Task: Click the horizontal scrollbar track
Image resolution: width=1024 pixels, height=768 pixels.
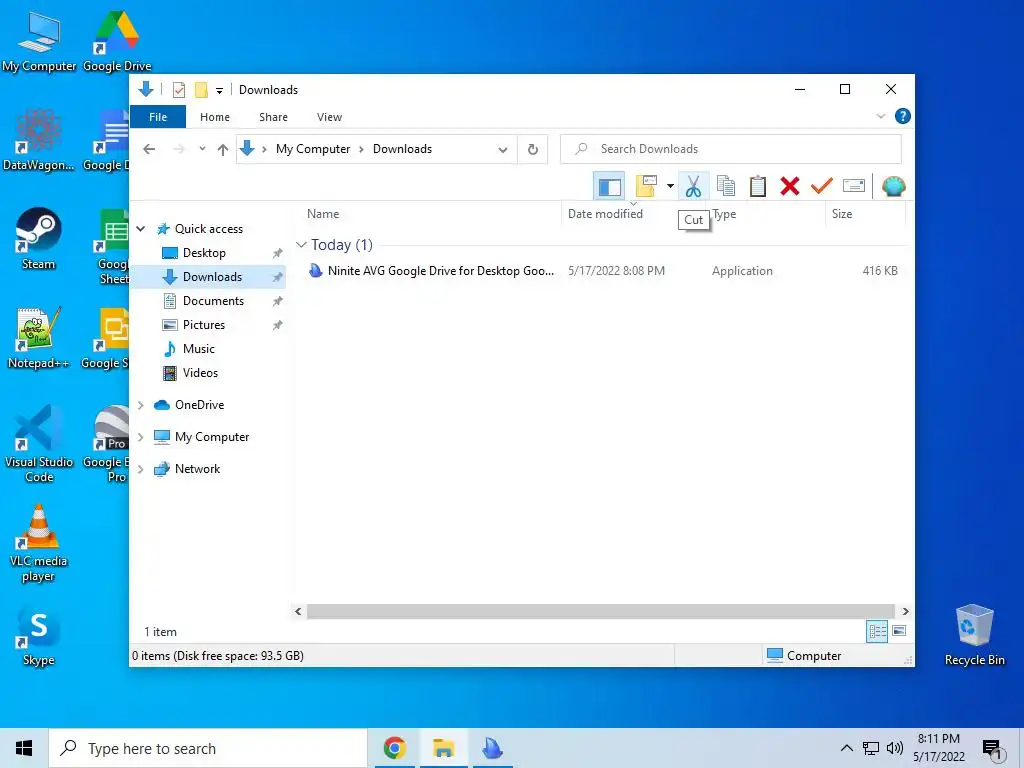Action: [x=600, y=611]
